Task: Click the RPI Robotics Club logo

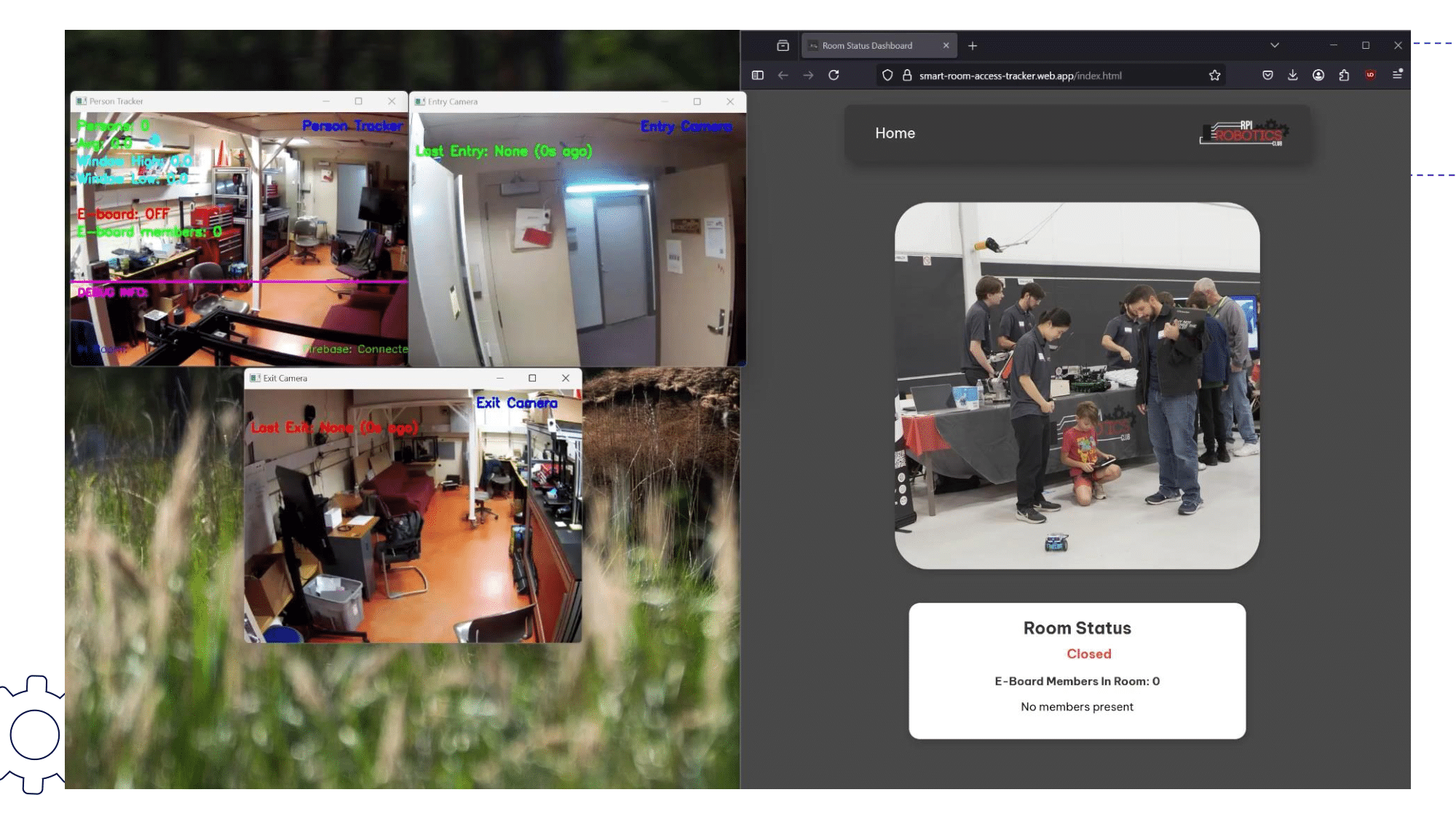Action: pos(1243,133)
